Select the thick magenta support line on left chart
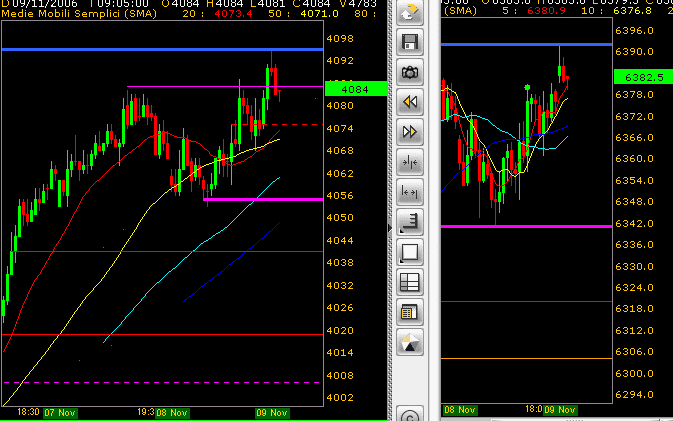 coord(263,200)
